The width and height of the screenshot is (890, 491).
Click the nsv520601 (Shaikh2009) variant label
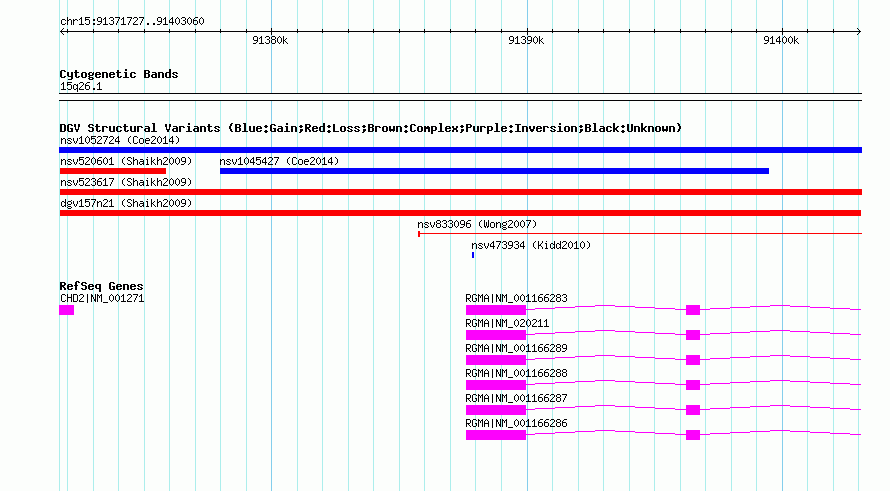(x=126, y=161)
